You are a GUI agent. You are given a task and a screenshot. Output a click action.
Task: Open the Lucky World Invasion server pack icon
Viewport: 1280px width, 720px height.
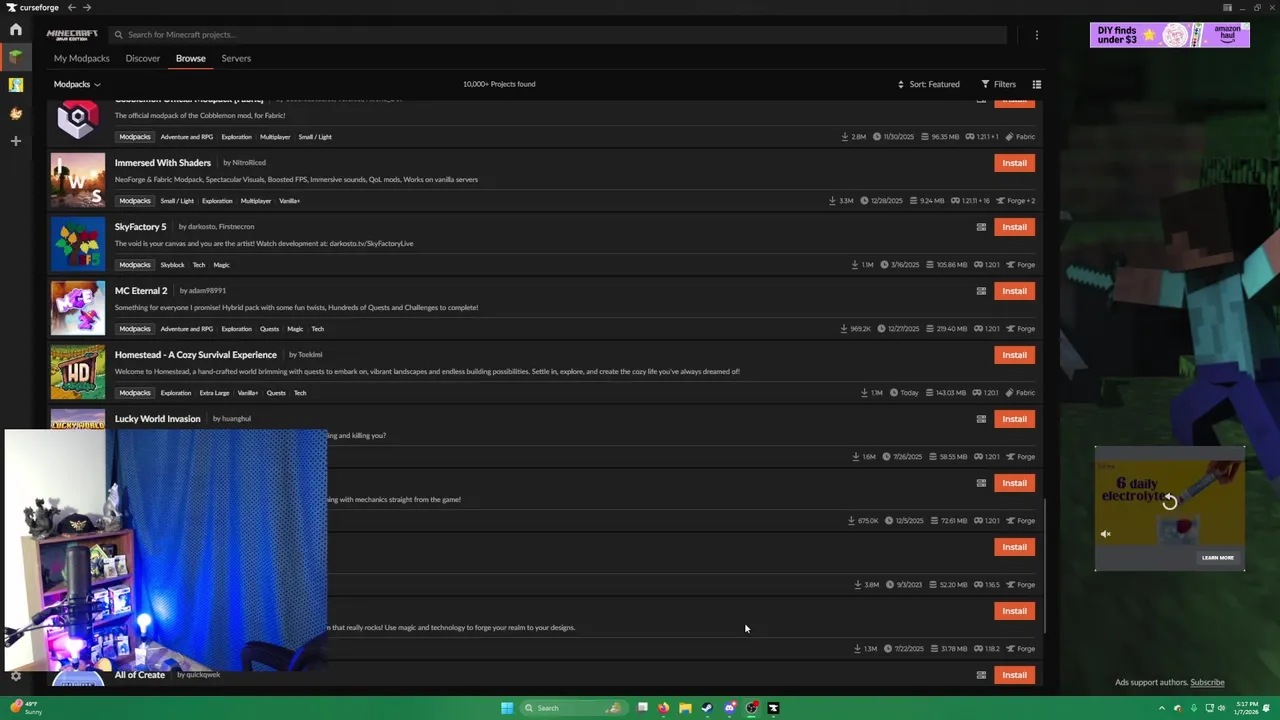pyautogui.click(x=981, y=419)
